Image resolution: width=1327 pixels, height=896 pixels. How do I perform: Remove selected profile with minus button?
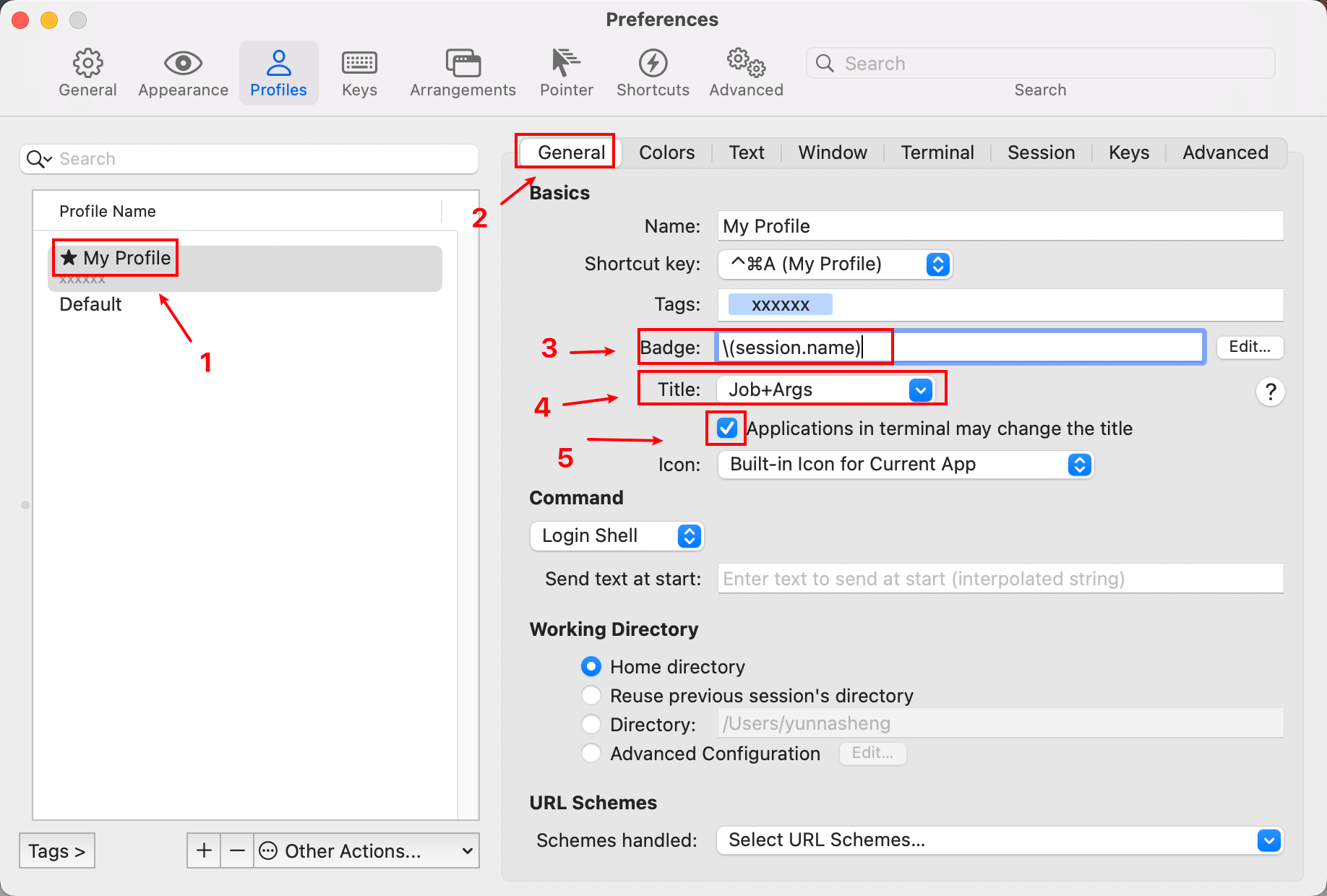237,850
